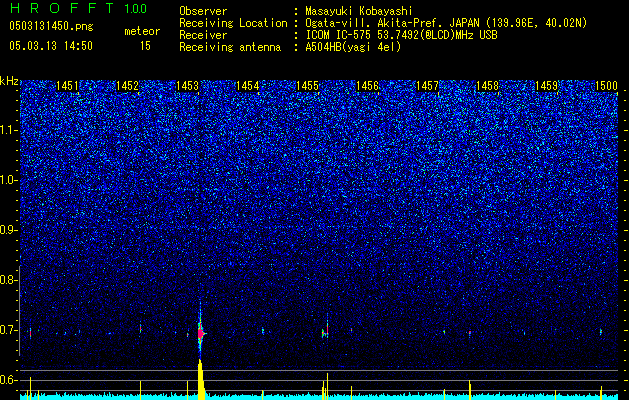629x400 pixels.
Task: Click the 1452 time marker
Action: [127, 85]
